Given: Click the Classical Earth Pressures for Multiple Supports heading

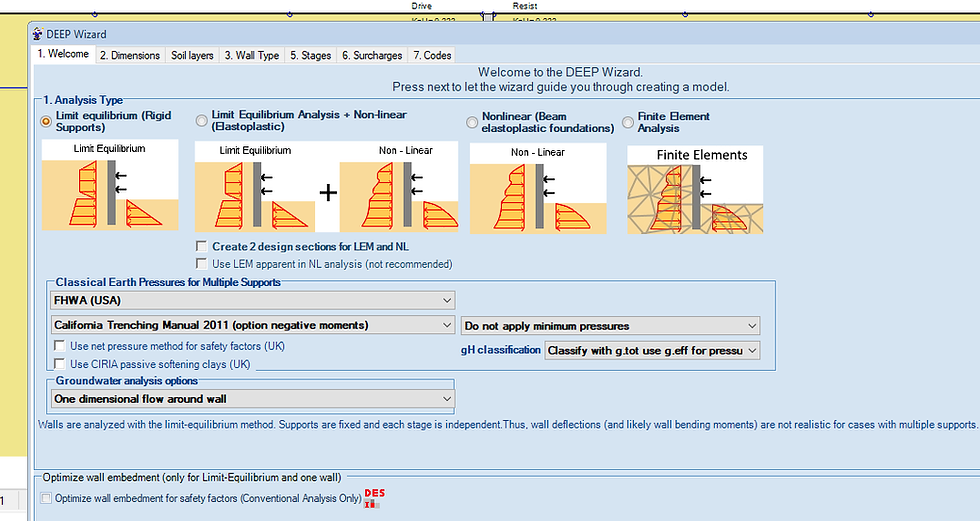Looking at the screenshot, I should [x=168, y=282].
